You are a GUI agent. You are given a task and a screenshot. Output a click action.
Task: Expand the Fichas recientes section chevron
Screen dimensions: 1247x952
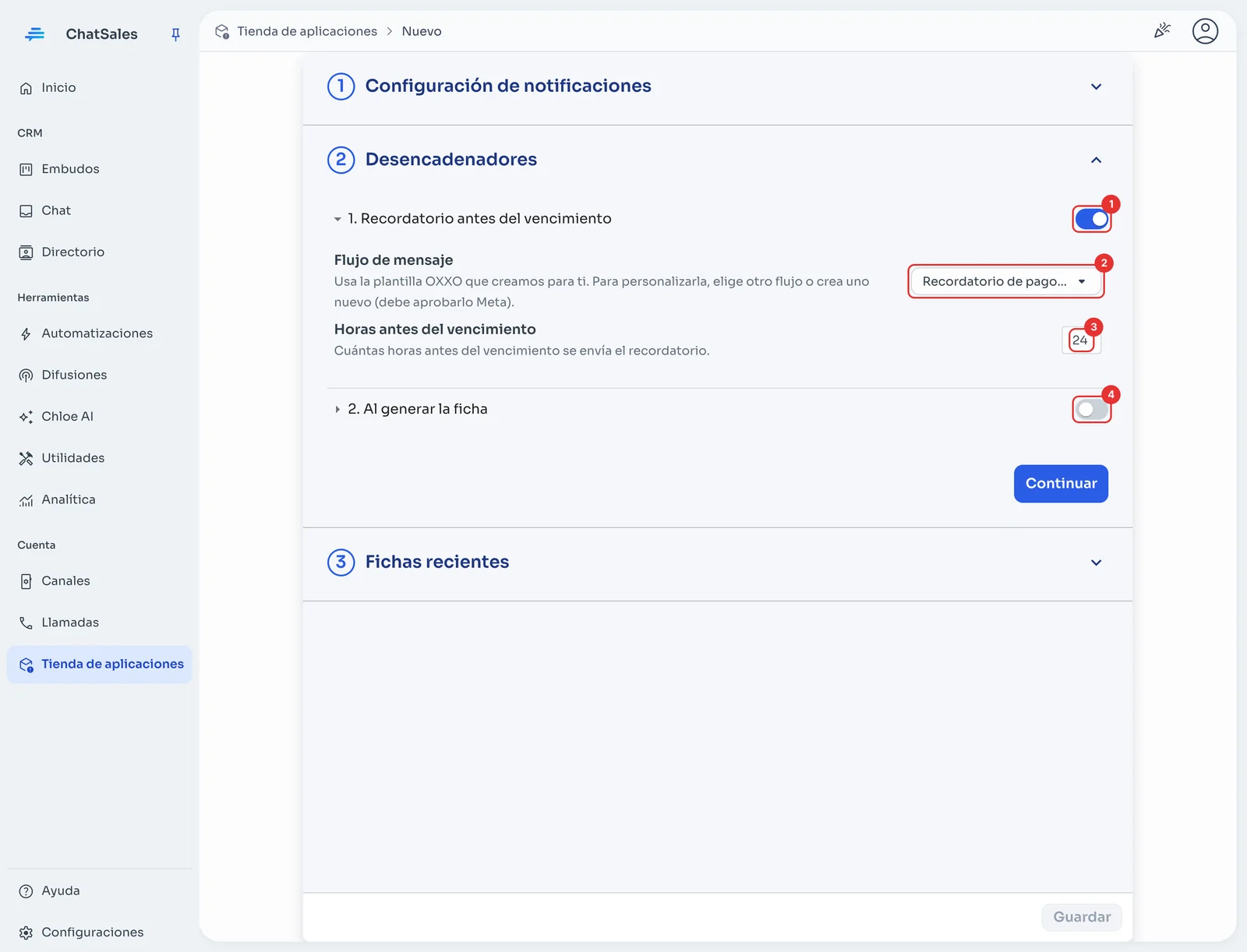(1096, 562)
